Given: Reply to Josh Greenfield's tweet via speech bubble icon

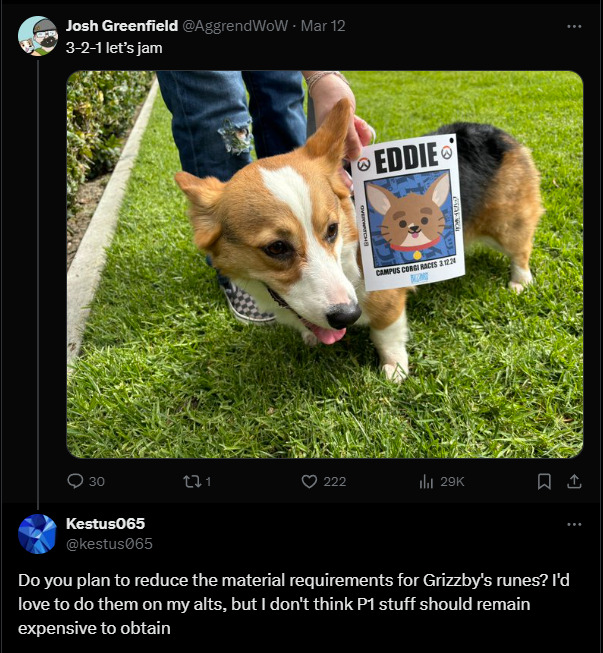Looking at the screenshot, I should [75, 481].
